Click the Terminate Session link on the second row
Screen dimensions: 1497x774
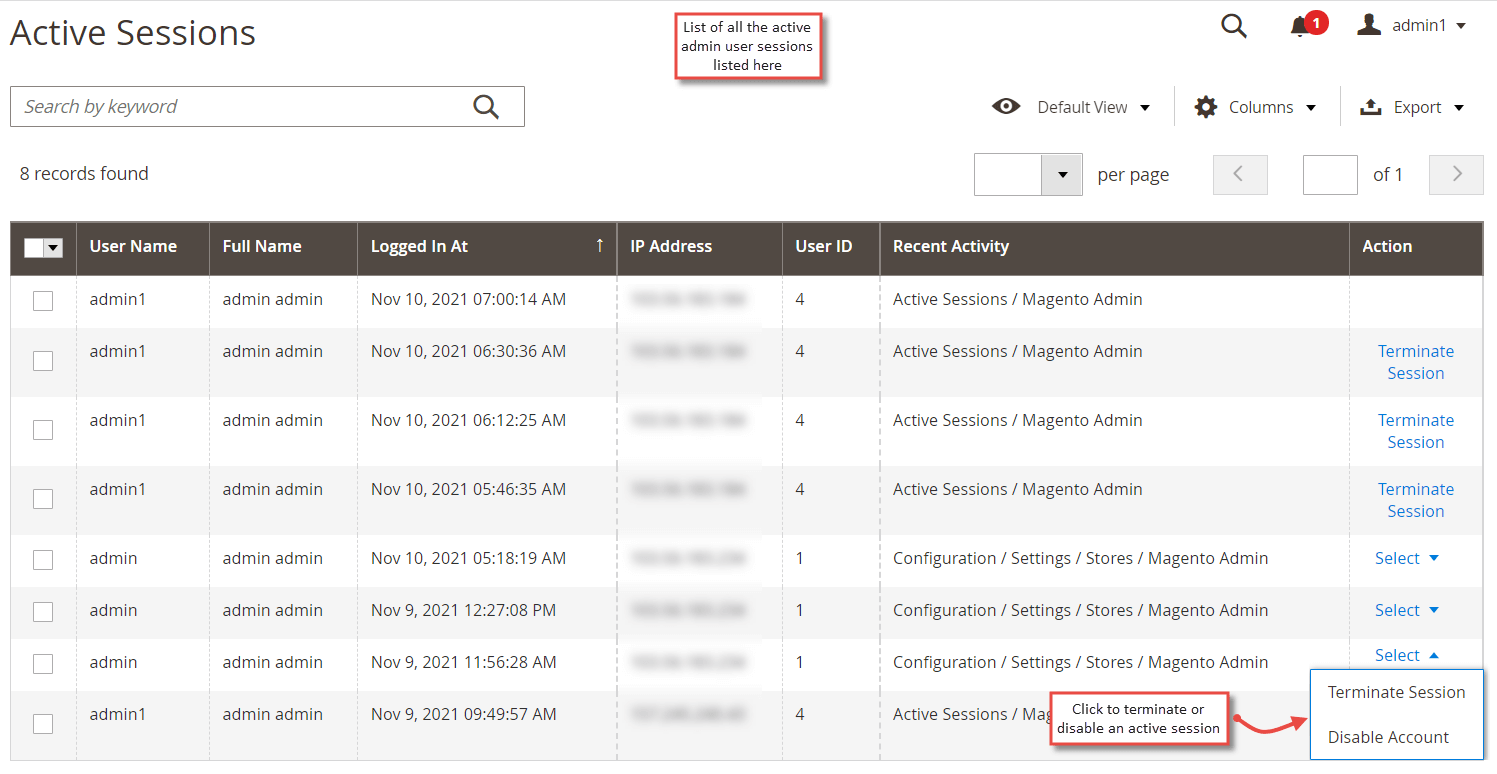(1415, 361)
